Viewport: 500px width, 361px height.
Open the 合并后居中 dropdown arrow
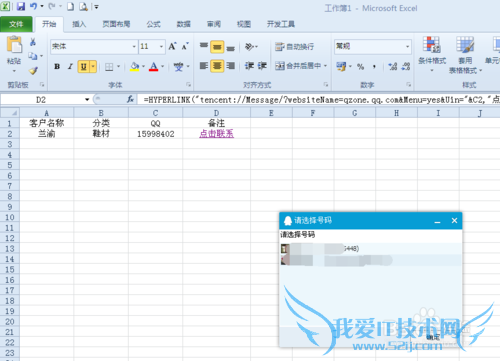click(x=325, y=66)
